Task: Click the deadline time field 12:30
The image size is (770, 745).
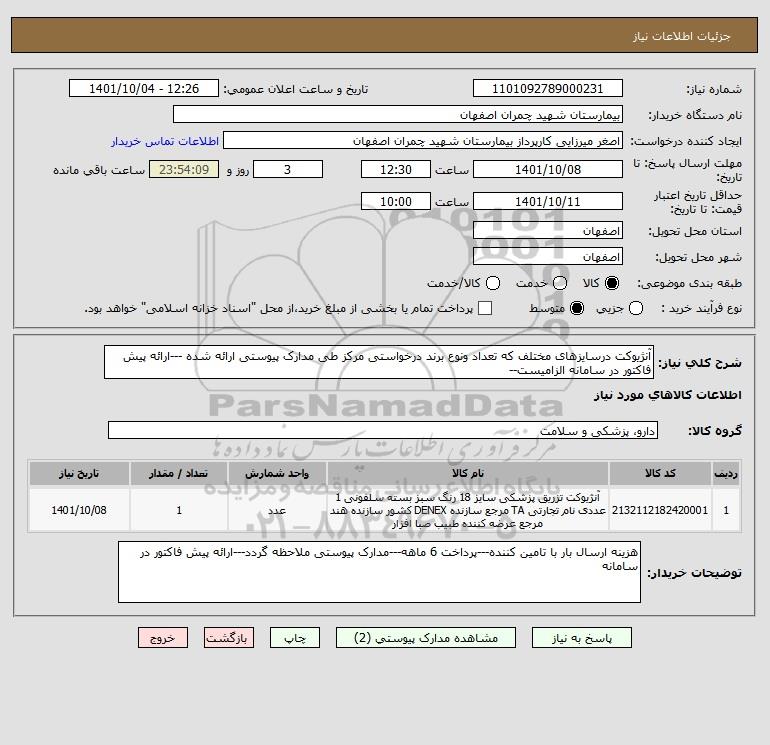Action: click(396, 169)
